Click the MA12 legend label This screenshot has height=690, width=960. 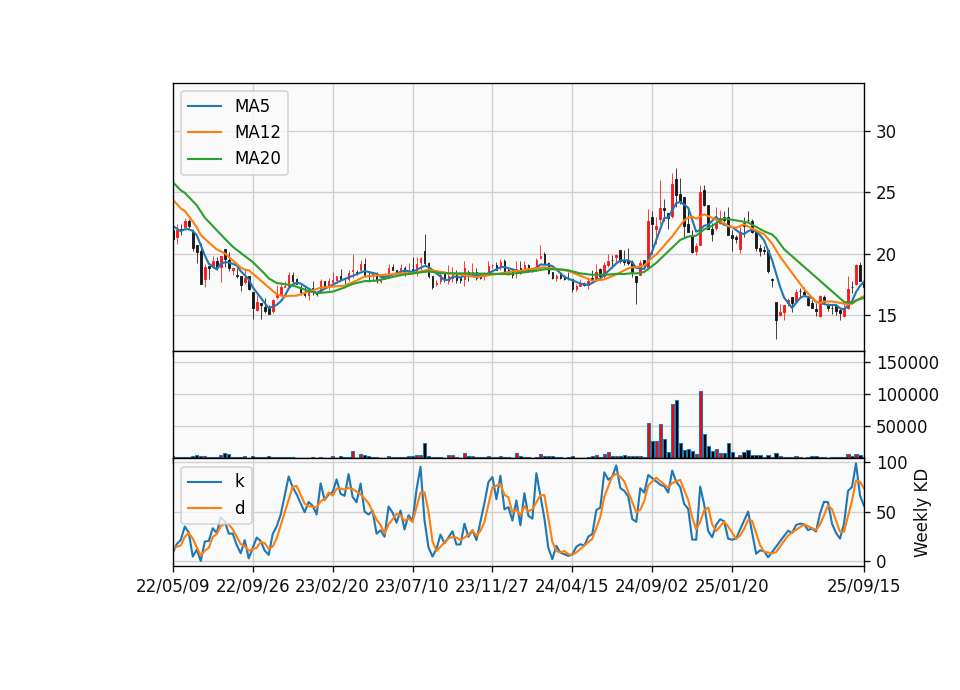[257, 132]
